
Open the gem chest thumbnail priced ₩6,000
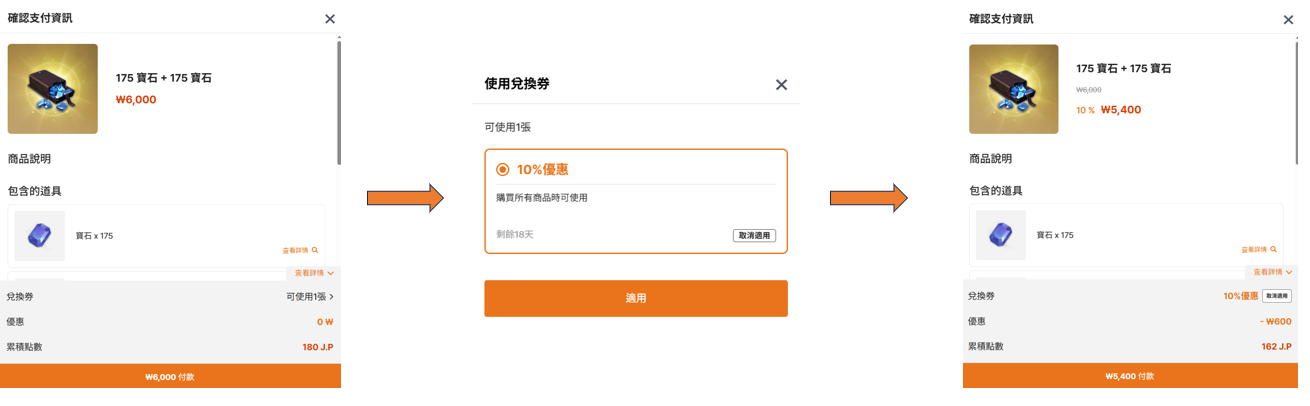point(52,89)
